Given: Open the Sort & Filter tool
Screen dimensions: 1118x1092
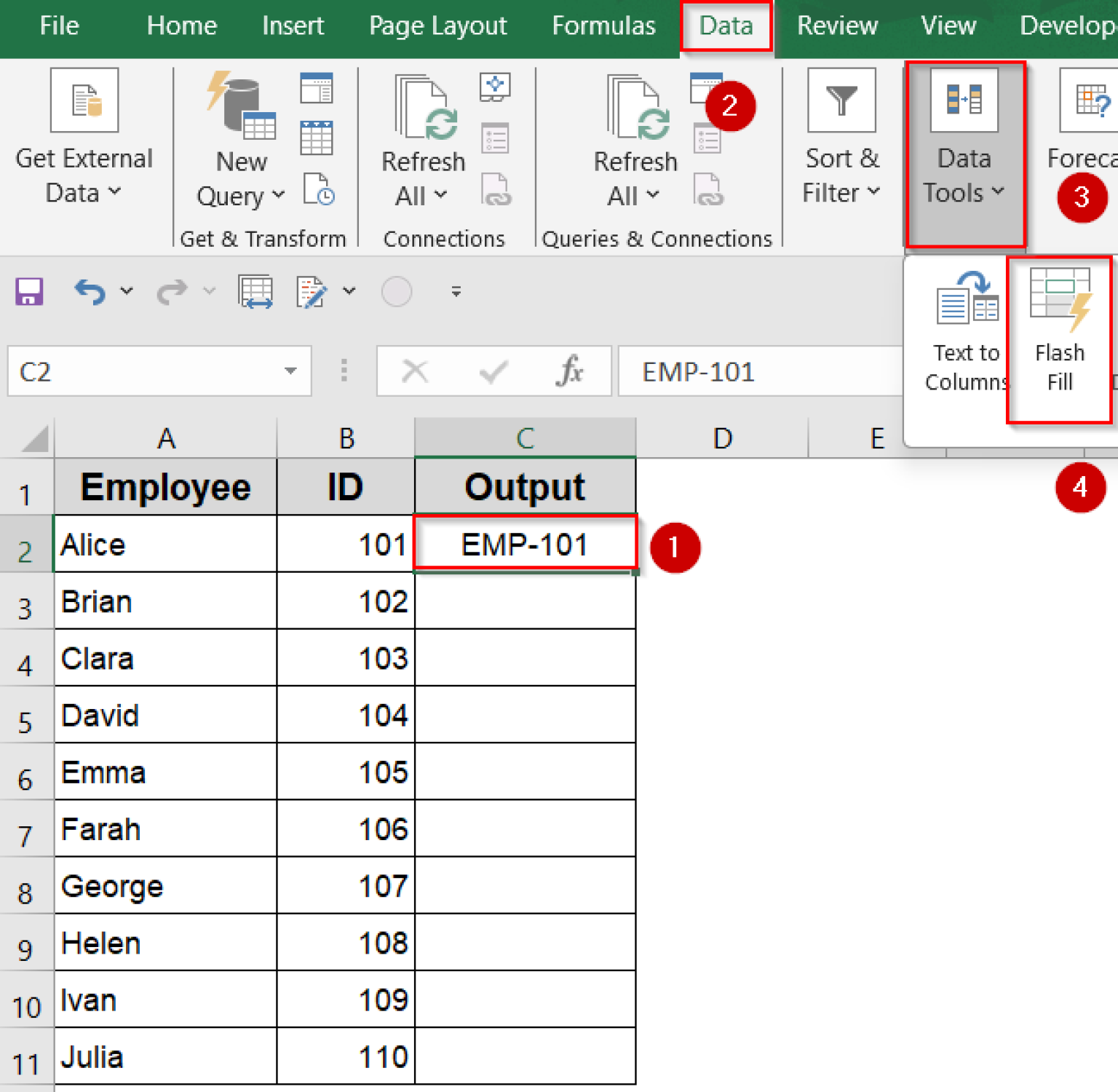Looking at the screenshot, I should (x=841, y=142).
